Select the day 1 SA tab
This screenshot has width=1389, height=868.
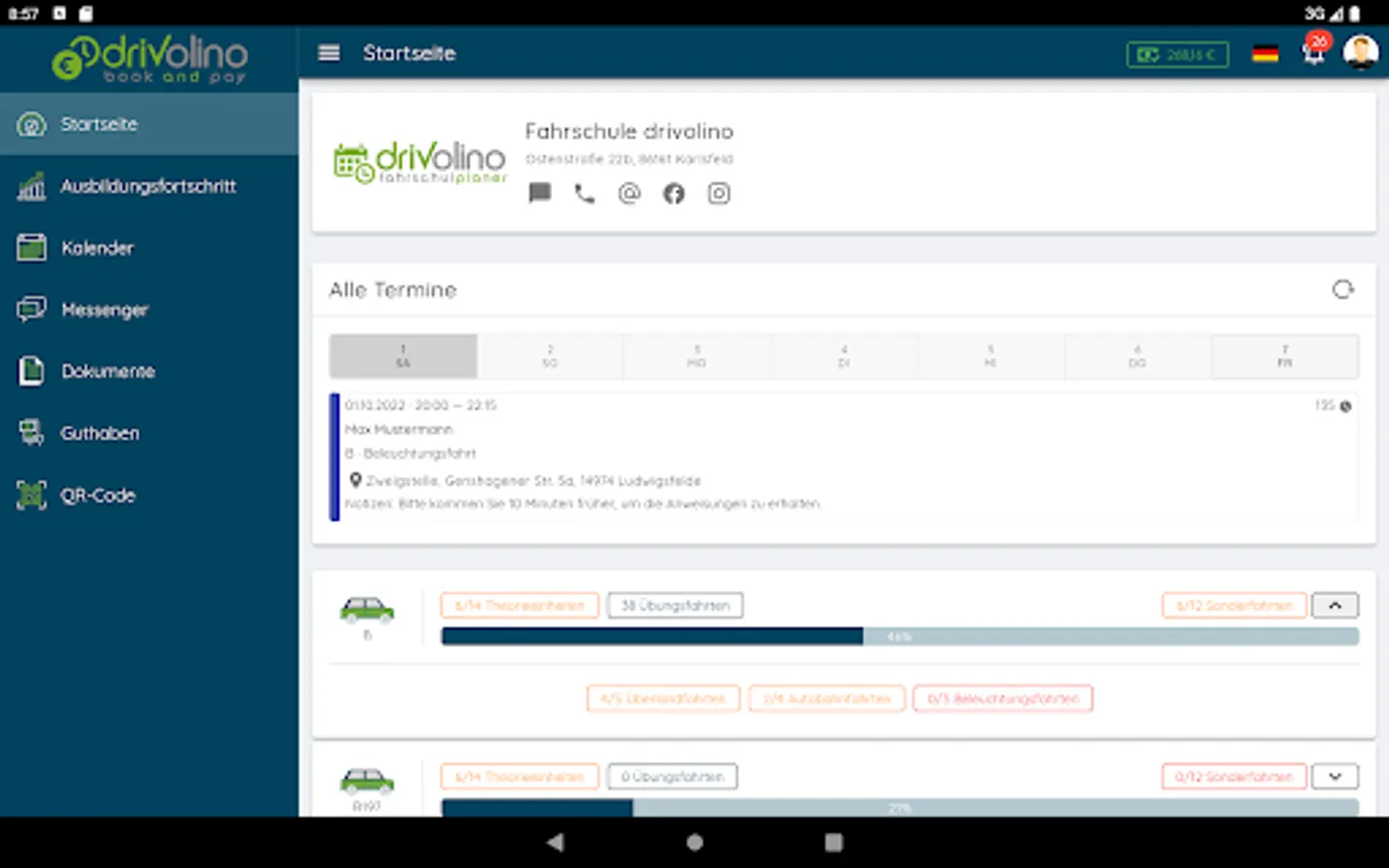[403, 356]
